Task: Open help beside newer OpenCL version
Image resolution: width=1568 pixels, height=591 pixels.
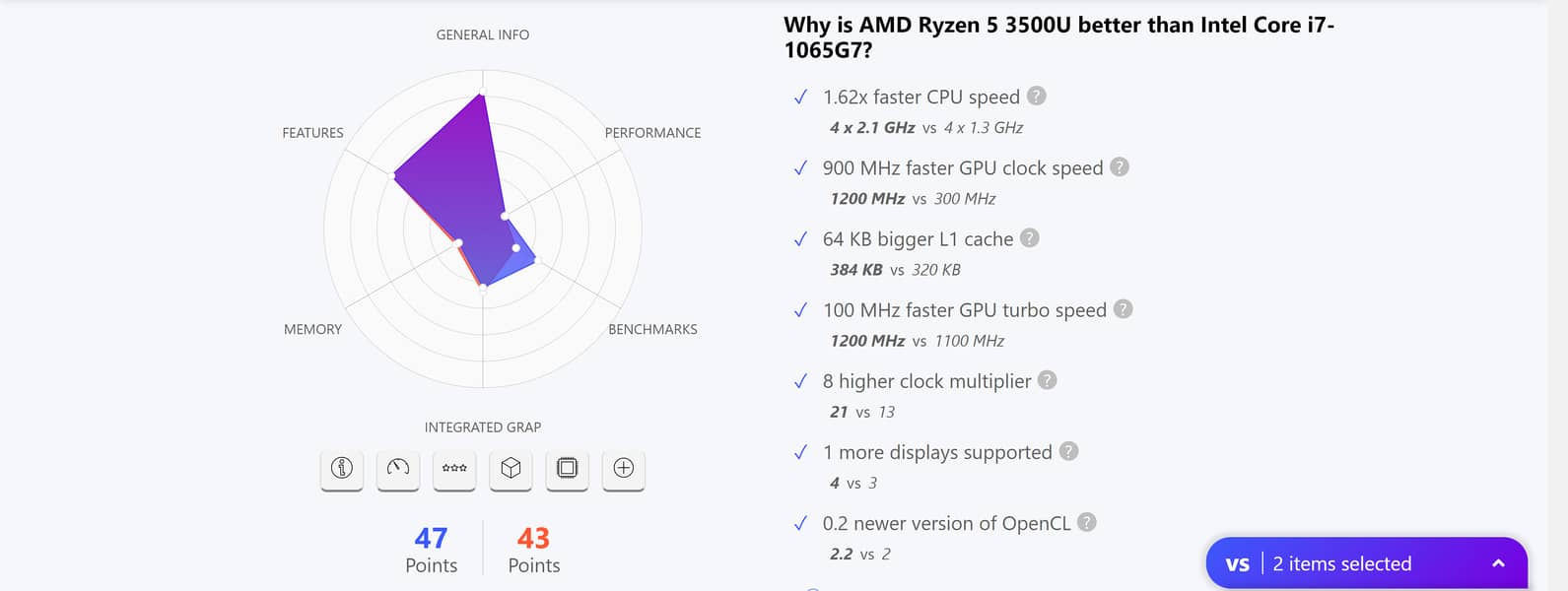Action: [1087, 522]
